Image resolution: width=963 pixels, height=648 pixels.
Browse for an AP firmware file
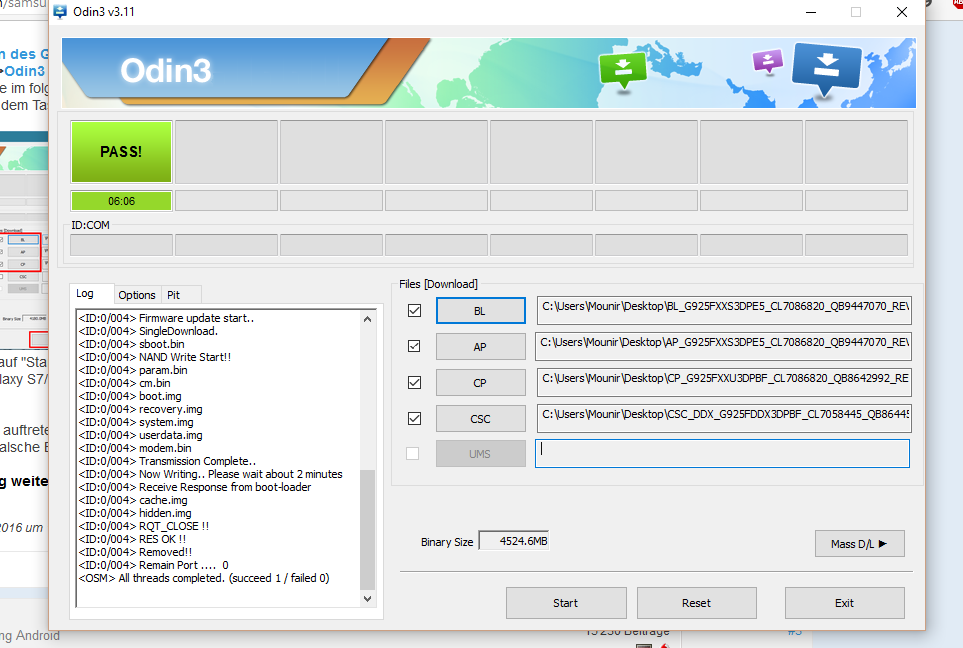480,346
